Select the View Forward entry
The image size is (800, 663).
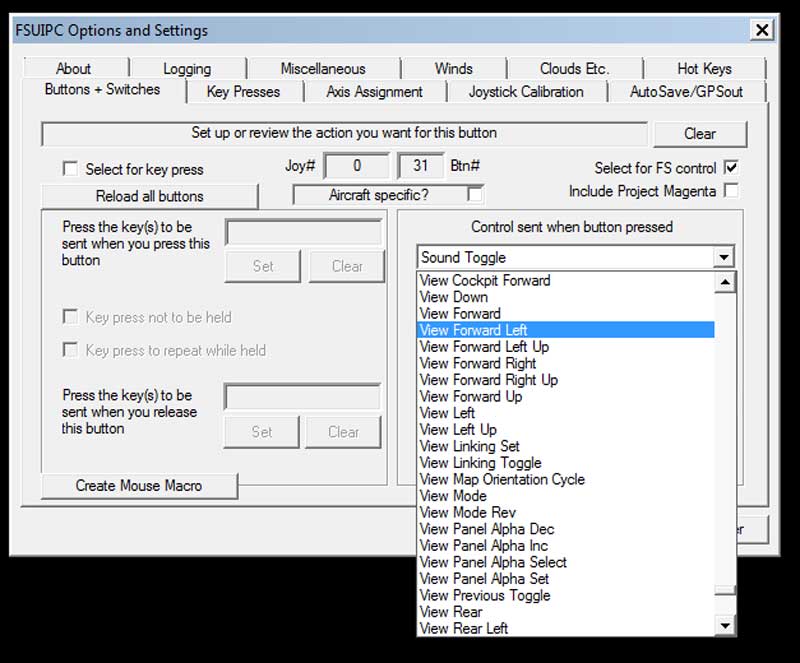point(566,313)
